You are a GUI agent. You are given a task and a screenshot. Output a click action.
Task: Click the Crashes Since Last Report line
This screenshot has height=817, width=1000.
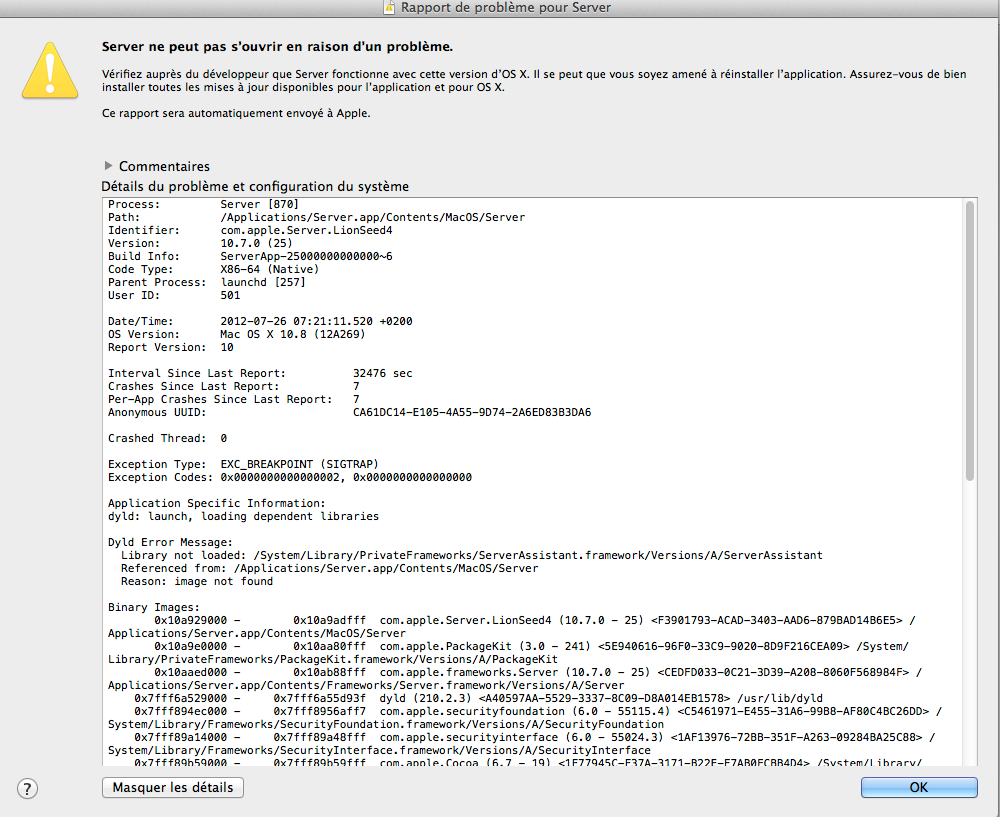click(x=233, y=386)
